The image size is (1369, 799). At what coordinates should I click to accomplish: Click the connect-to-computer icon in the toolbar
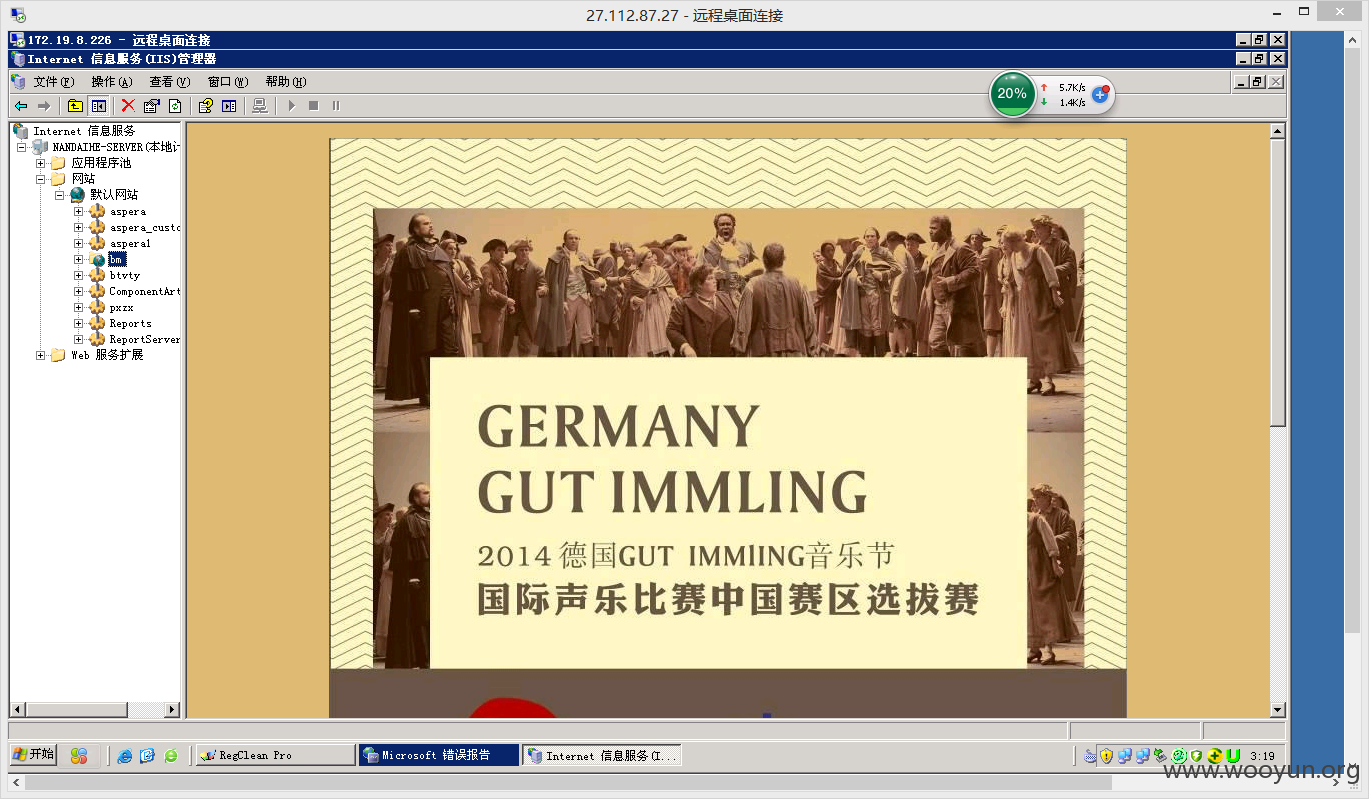[260, 106]
